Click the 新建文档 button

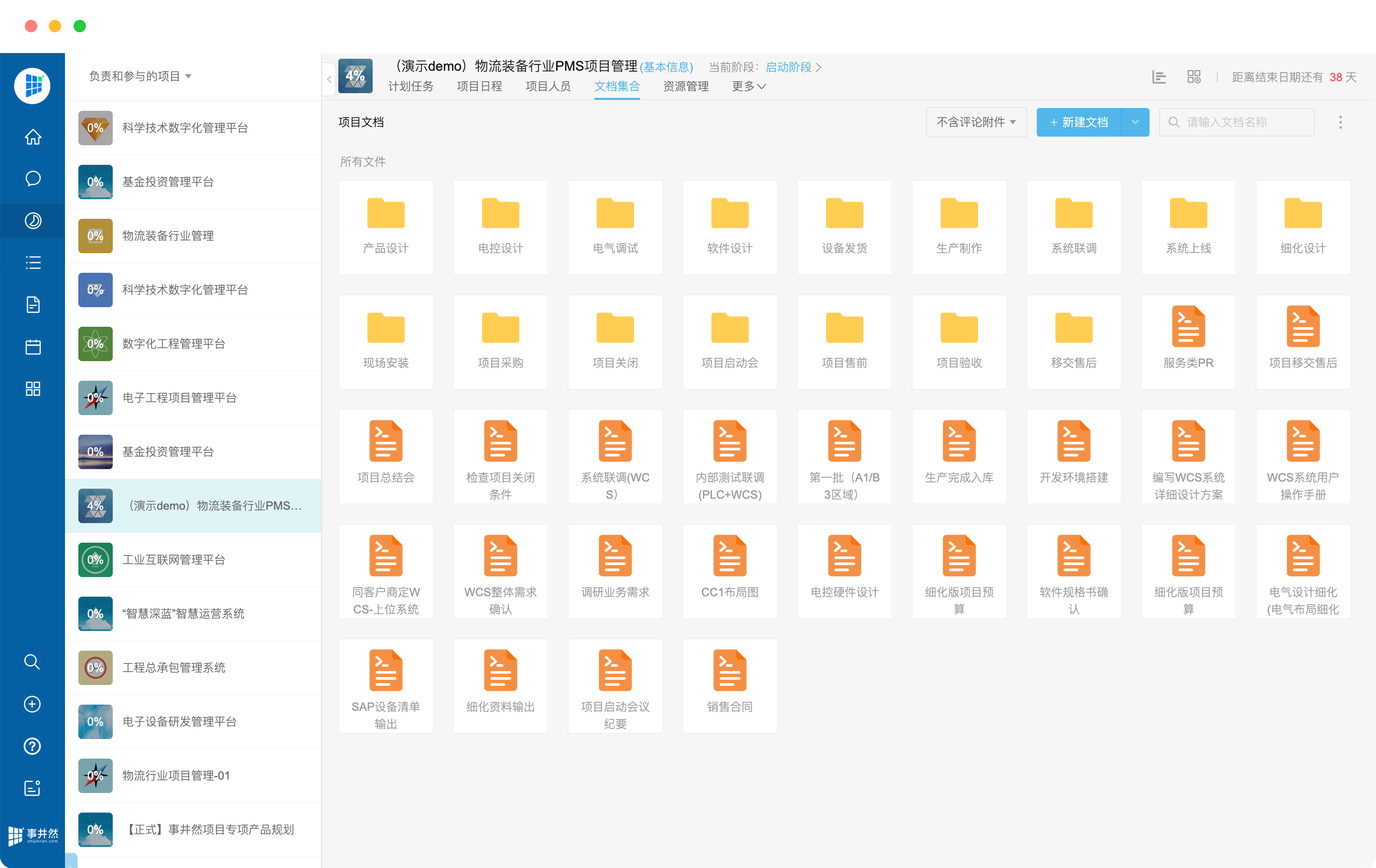[1078, 122]
